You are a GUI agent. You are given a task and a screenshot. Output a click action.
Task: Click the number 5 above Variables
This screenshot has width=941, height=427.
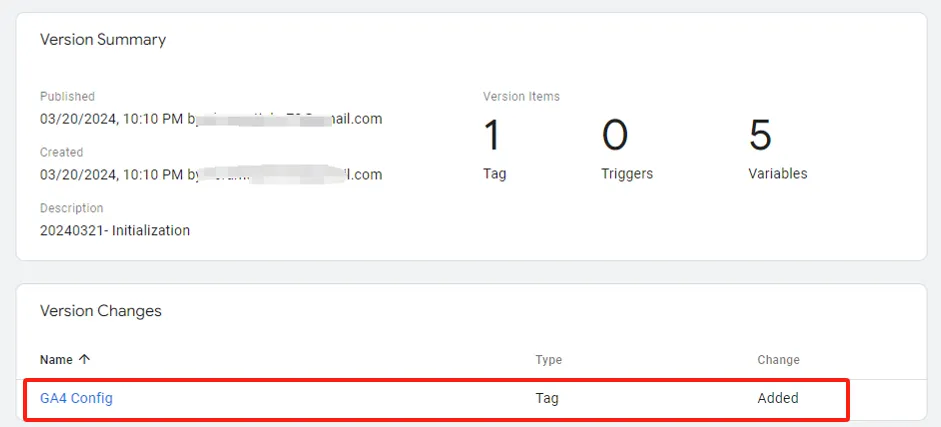[760, 135]
